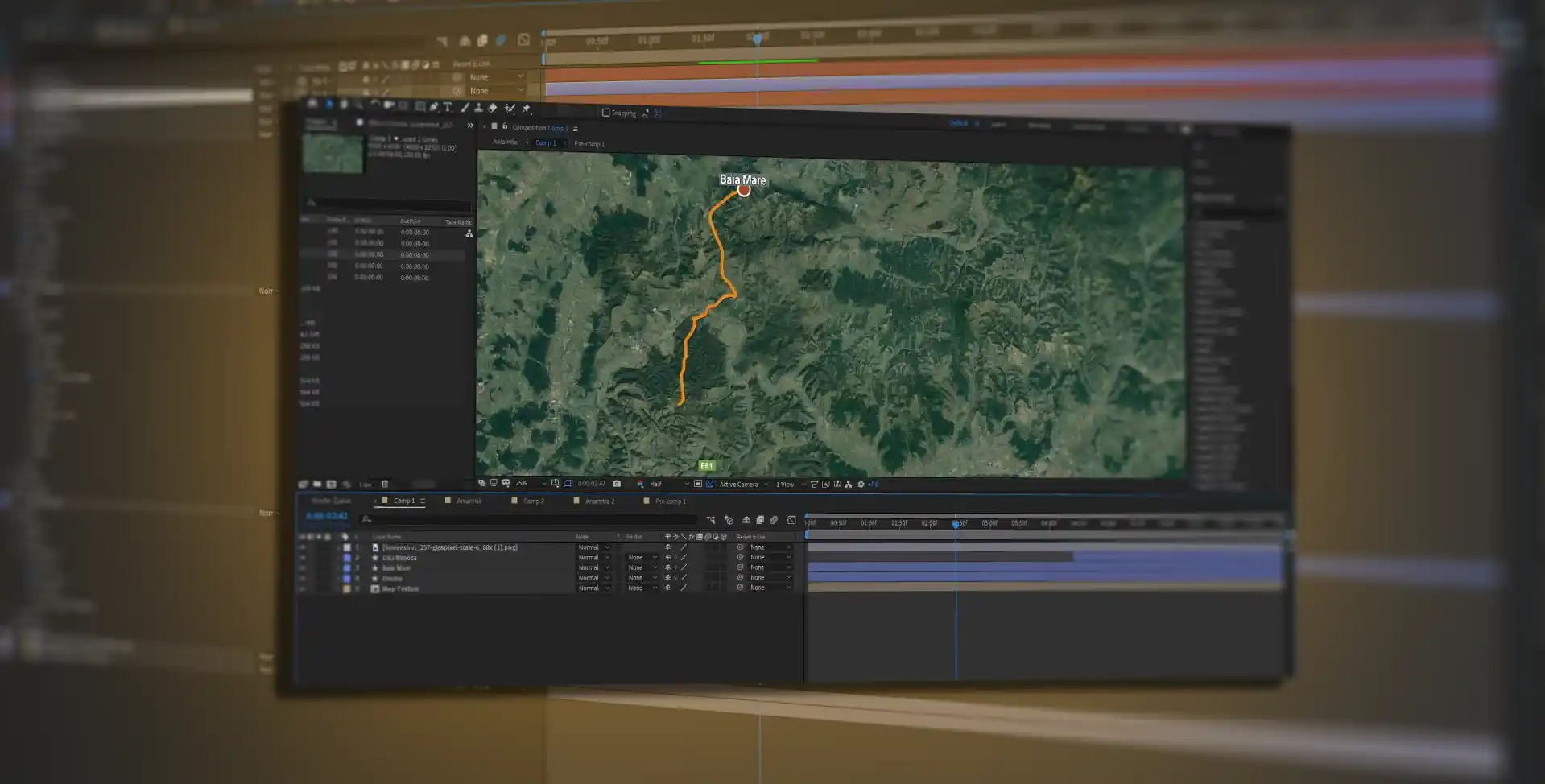This screenshot has height=784, width=1545.
Task: Click the Baia Mare marker on the map
Action: [x=744, y=191]
